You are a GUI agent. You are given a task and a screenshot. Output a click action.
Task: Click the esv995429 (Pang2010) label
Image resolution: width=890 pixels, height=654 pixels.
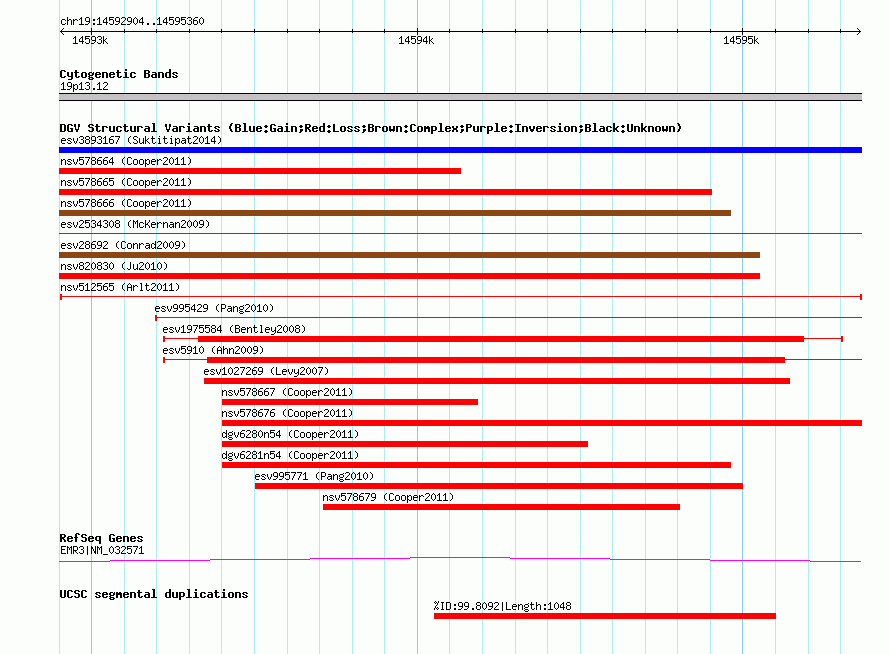click(x=214, y=308)
